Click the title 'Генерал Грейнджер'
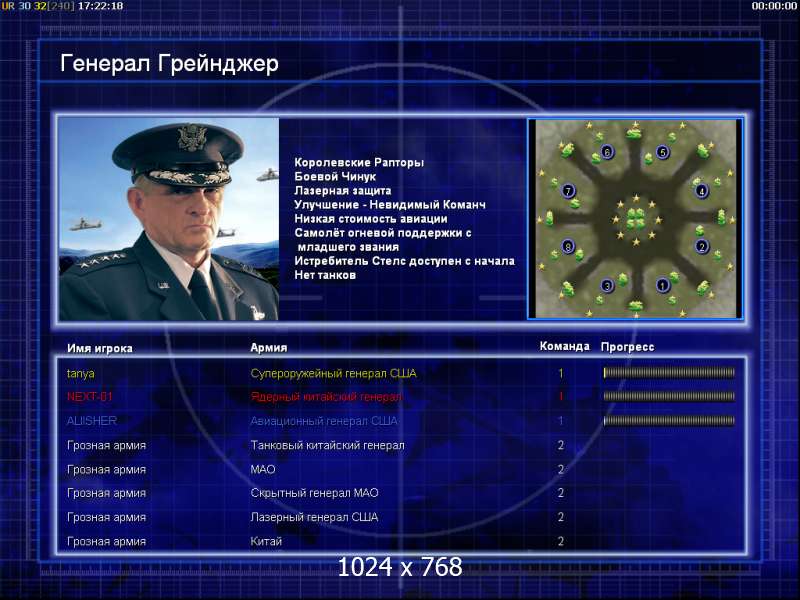The width and height of the screenshot is (800, 600). coord(169,64)
